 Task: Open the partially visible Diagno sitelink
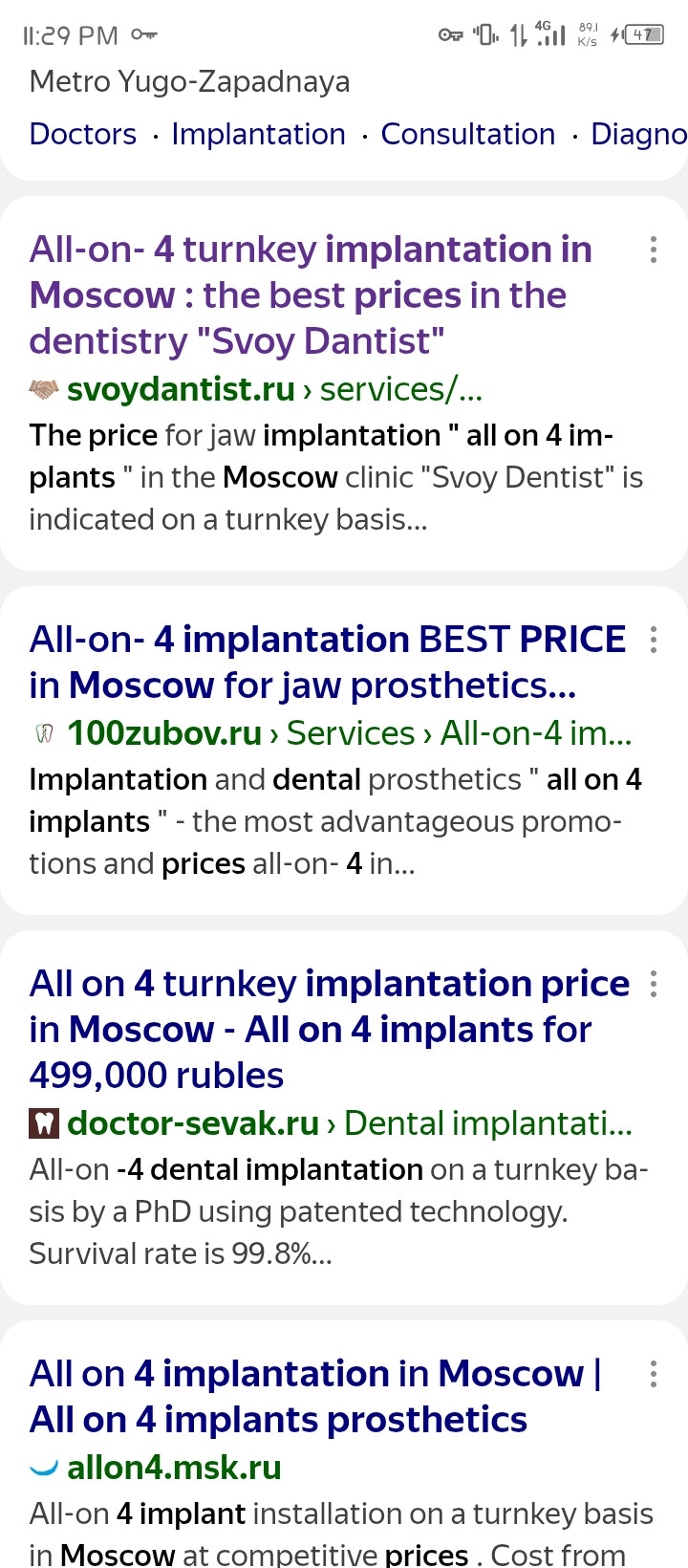pyautogui.click(x=638, y=135)
